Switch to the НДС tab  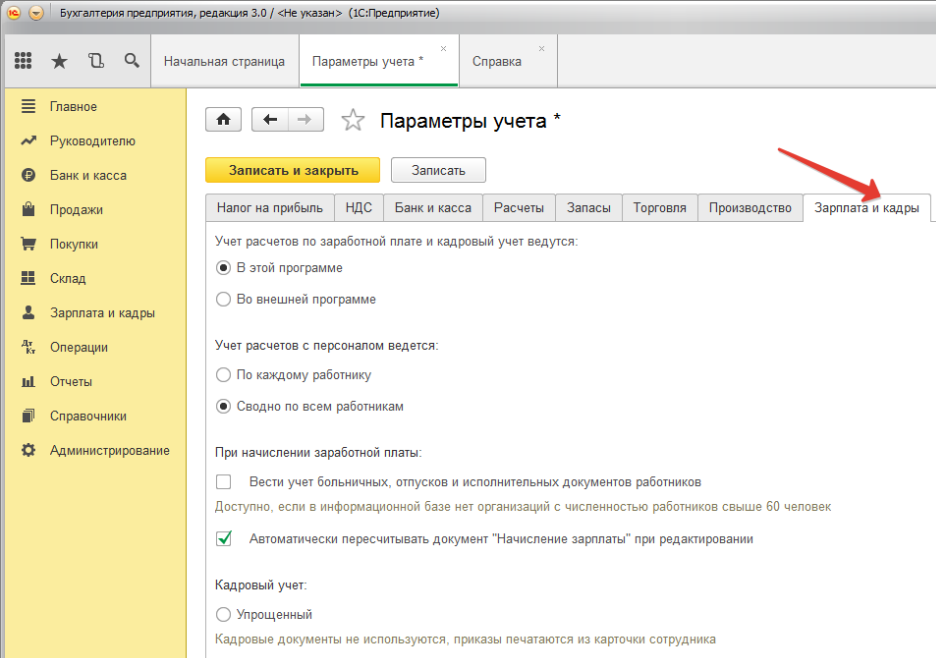[x=358, y=208]
